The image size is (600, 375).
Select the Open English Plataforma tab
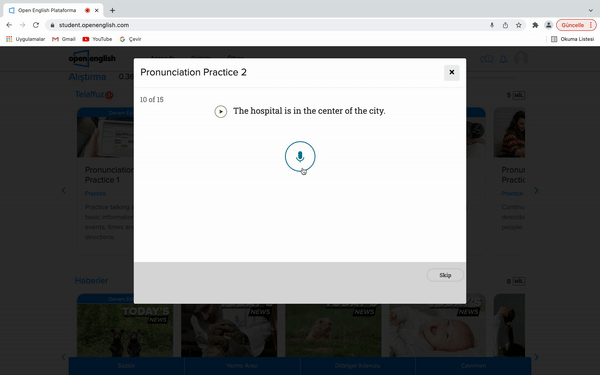[52, 10]
